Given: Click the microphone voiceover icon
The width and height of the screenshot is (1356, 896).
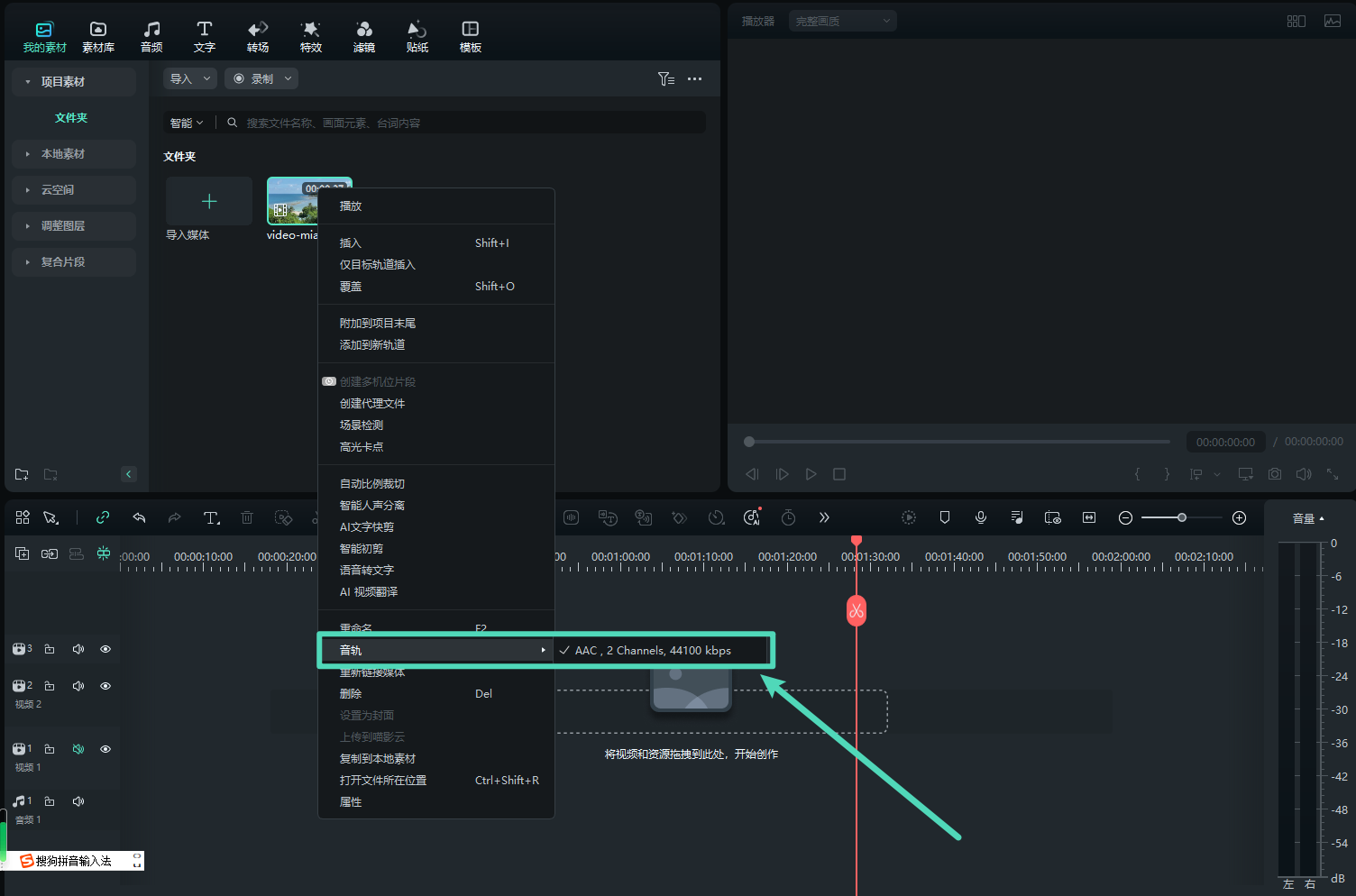Looking at the screenshot, I should 981,517.
